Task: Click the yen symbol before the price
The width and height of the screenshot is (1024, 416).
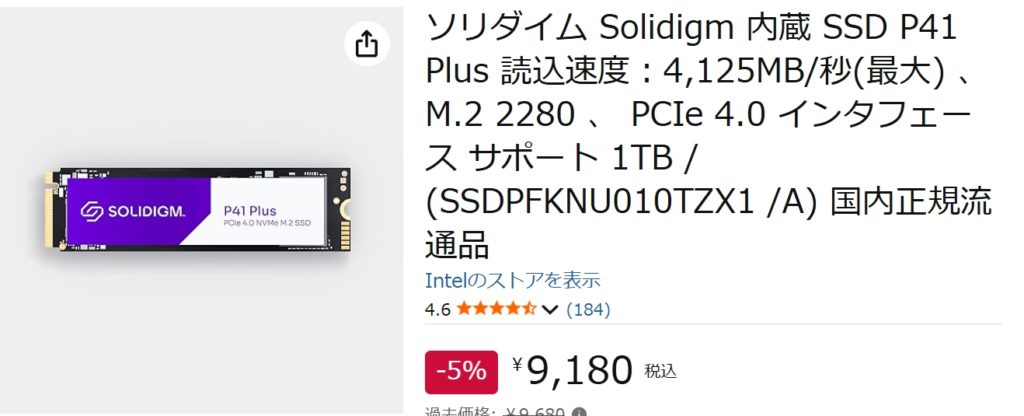Action: (518, 364)
